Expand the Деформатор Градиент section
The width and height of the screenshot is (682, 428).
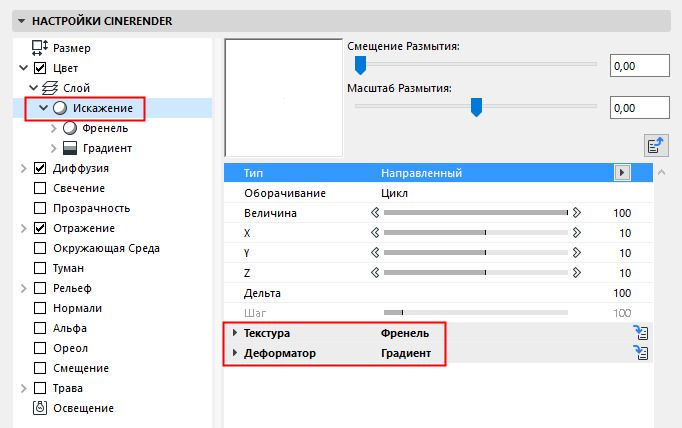(x=235, y=353)
